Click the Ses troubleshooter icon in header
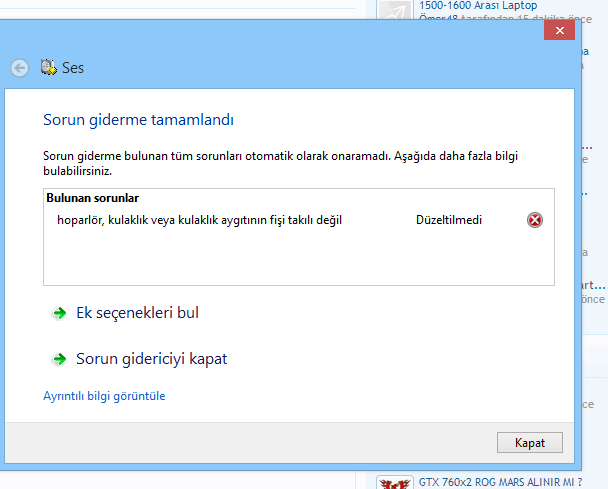 [49, 67]
